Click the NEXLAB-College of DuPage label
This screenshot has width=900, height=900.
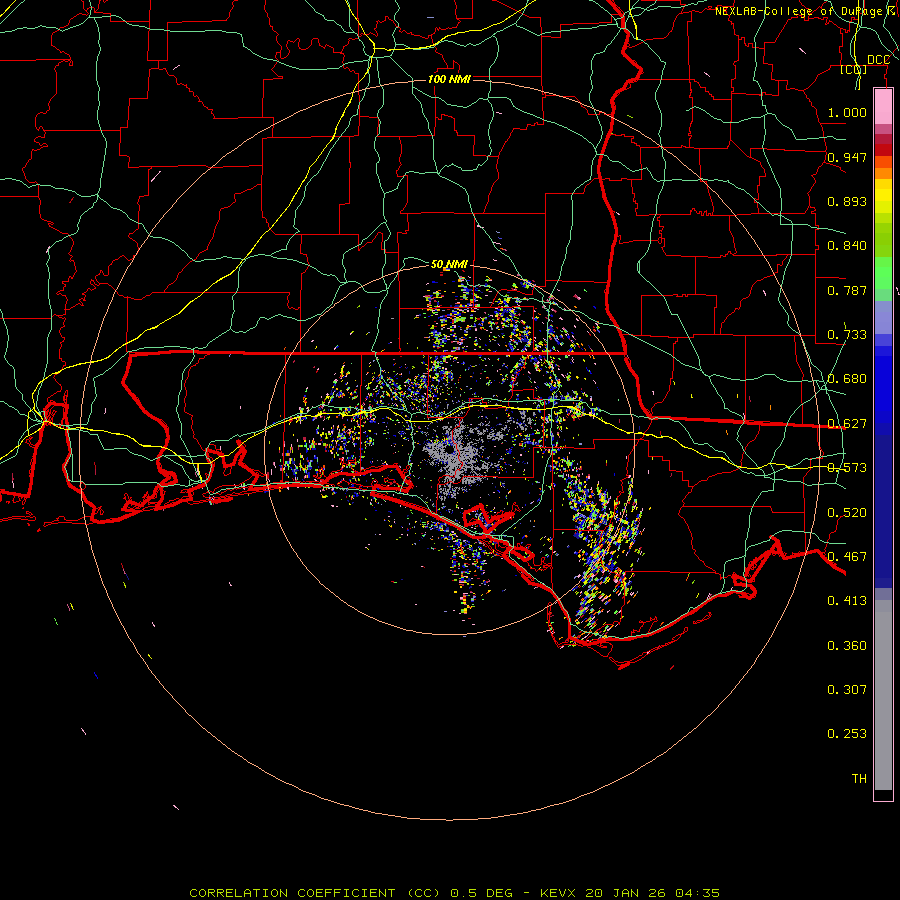[x=799, y=11]
